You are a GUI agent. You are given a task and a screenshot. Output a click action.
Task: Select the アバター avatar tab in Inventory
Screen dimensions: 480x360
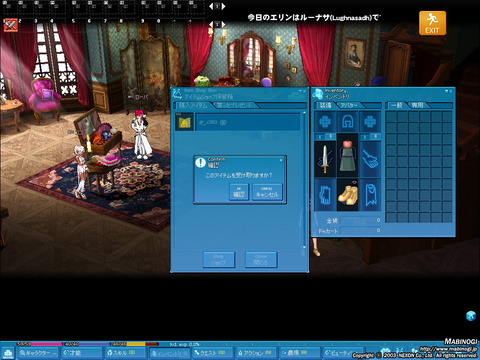349,105
